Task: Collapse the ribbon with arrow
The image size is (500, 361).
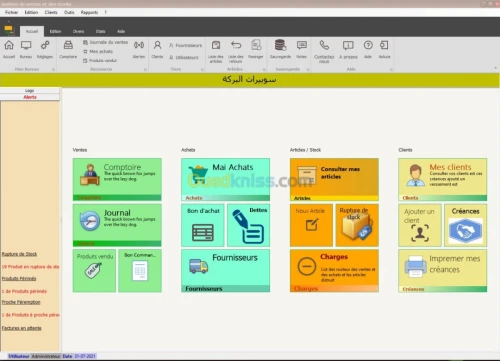Action: pos(495,68)
